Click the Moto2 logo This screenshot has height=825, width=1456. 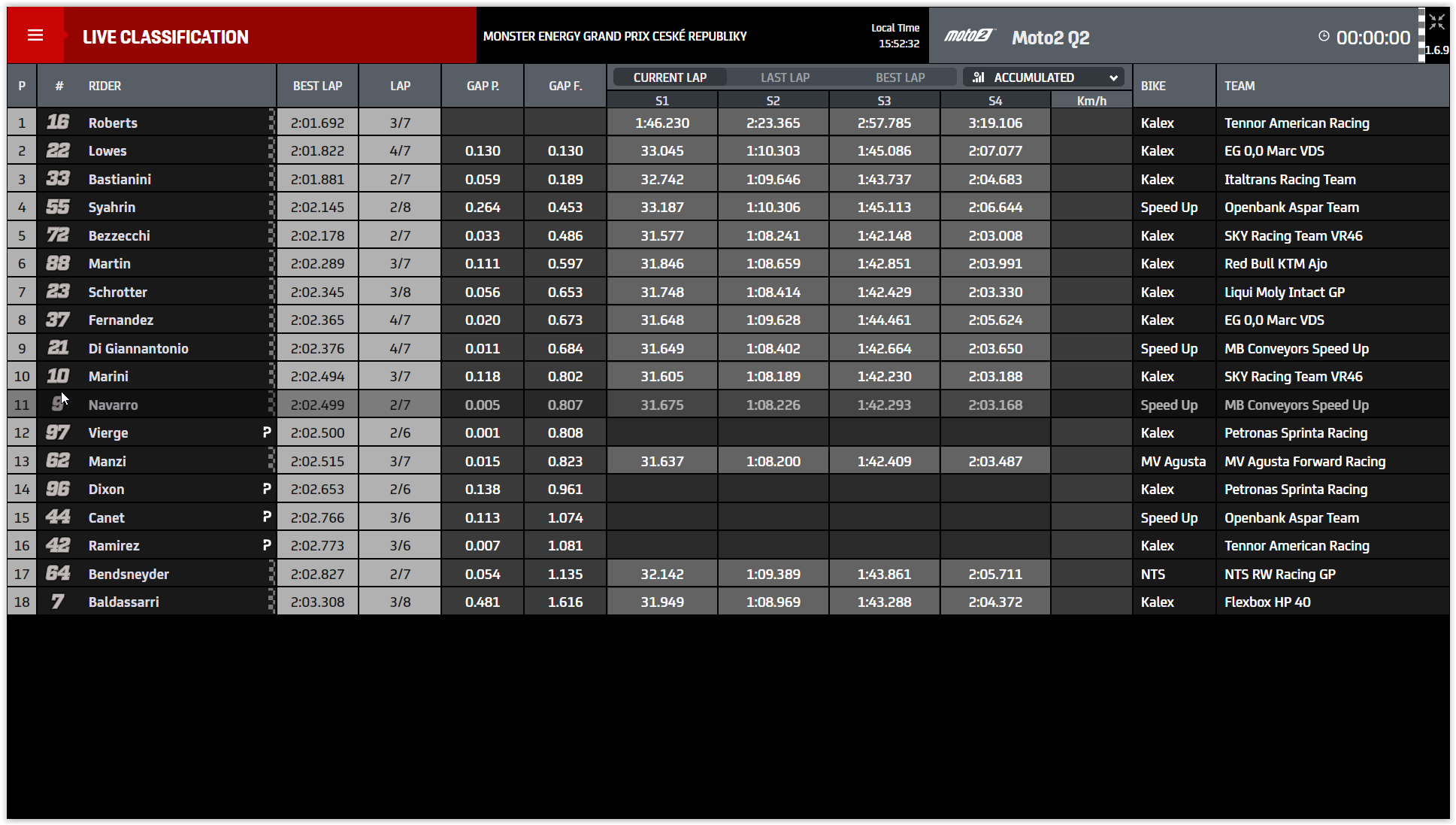(969, 36)
